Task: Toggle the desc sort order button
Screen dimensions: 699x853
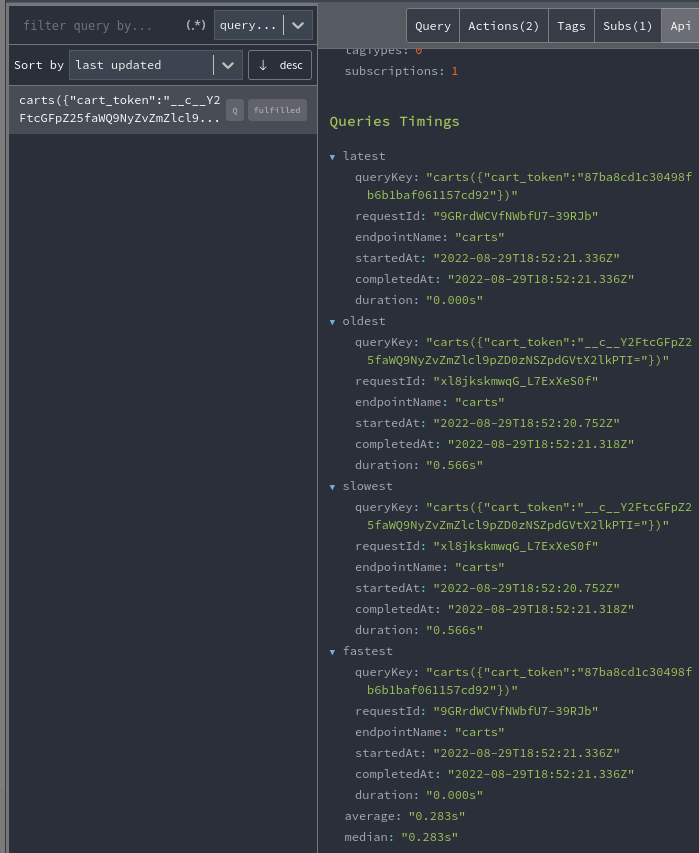Action: click(280, 65)
